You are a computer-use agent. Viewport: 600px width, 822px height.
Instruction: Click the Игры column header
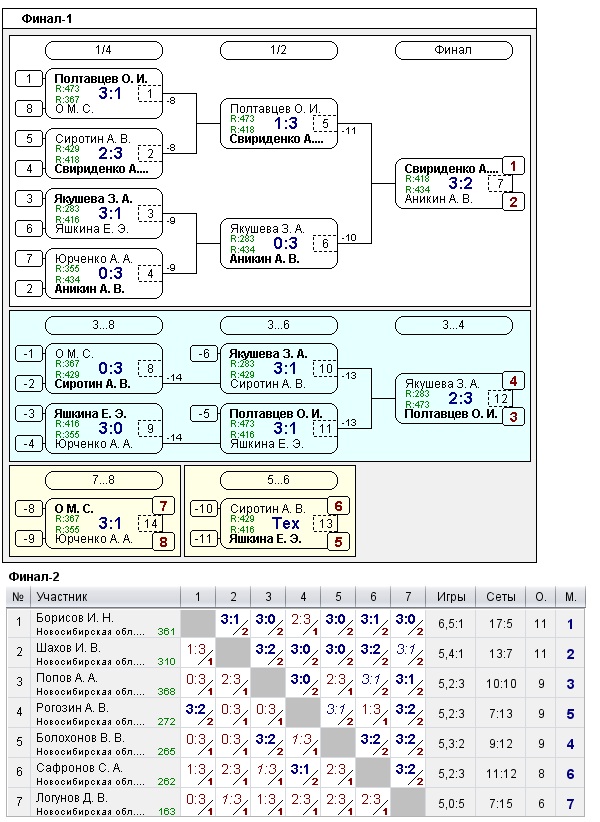(x=450, y=597)
